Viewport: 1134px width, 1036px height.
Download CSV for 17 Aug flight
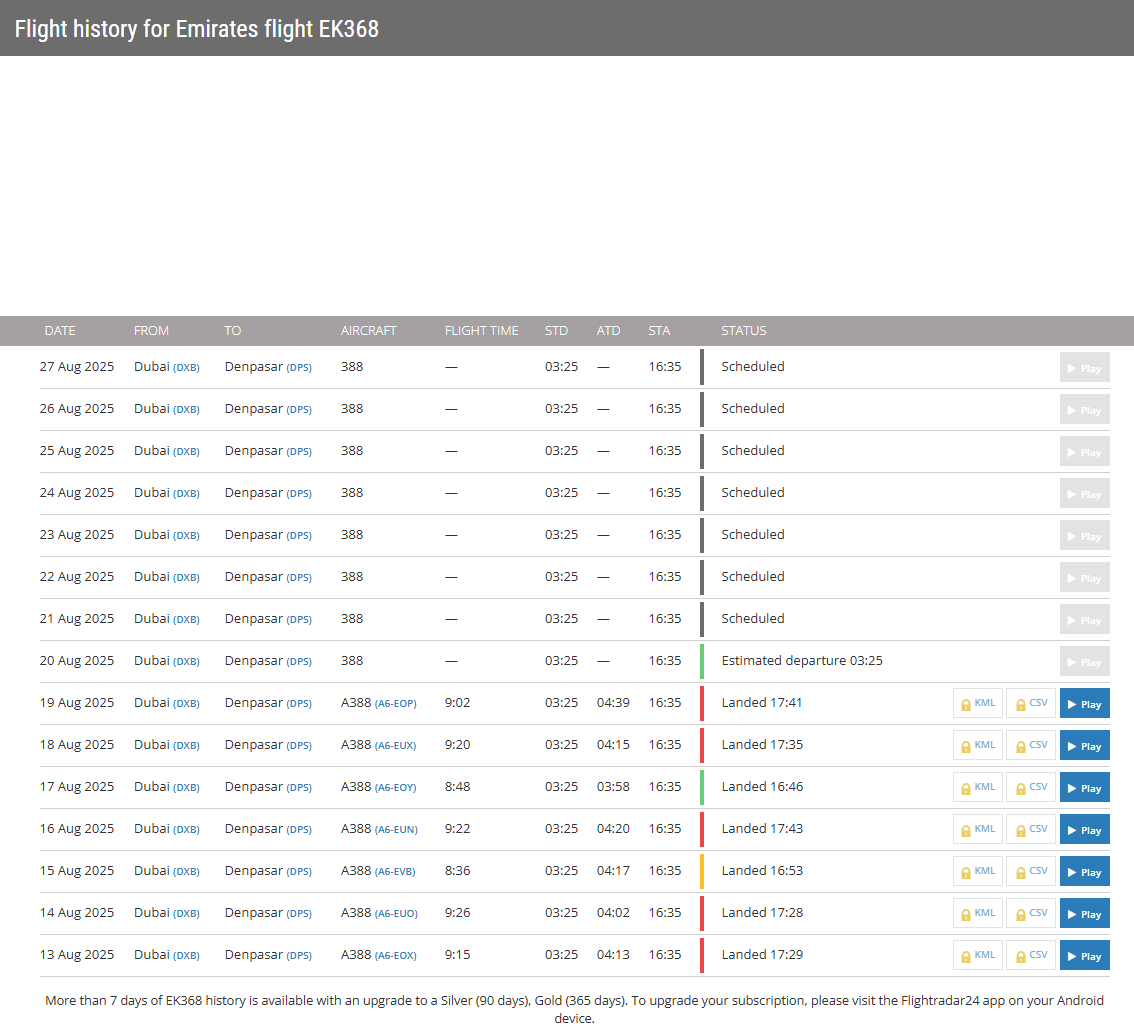[x=1030, y=788]
